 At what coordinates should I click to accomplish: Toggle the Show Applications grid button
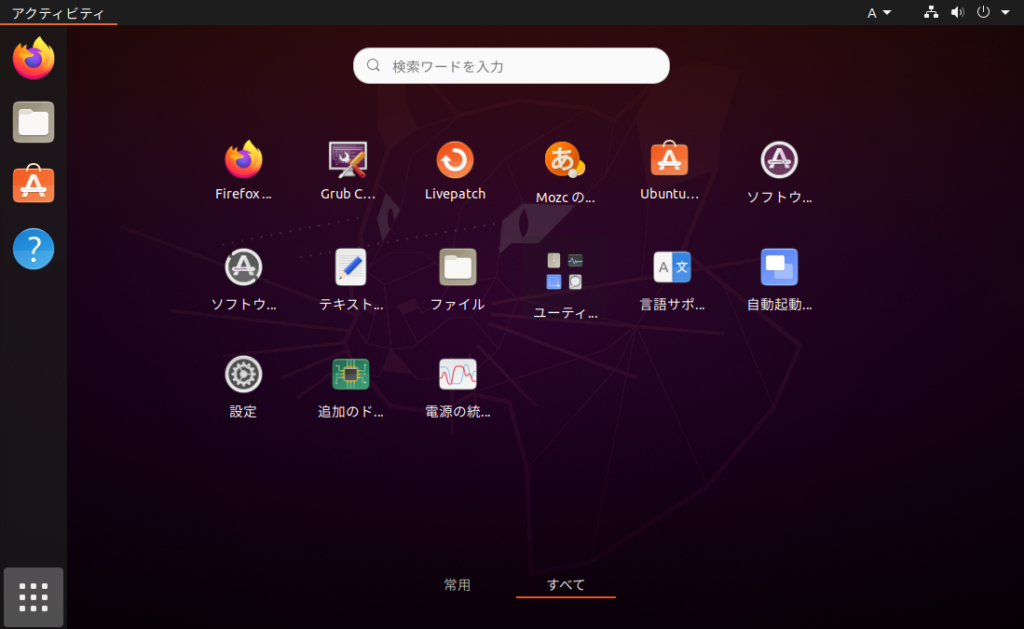tap(33, 597)
